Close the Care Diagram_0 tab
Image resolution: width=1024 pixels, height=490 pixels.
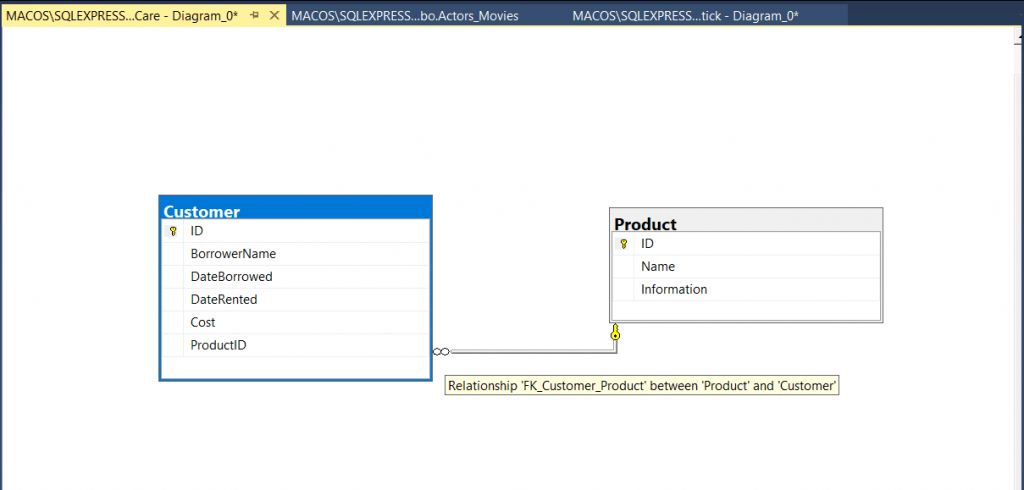point(274,16)
